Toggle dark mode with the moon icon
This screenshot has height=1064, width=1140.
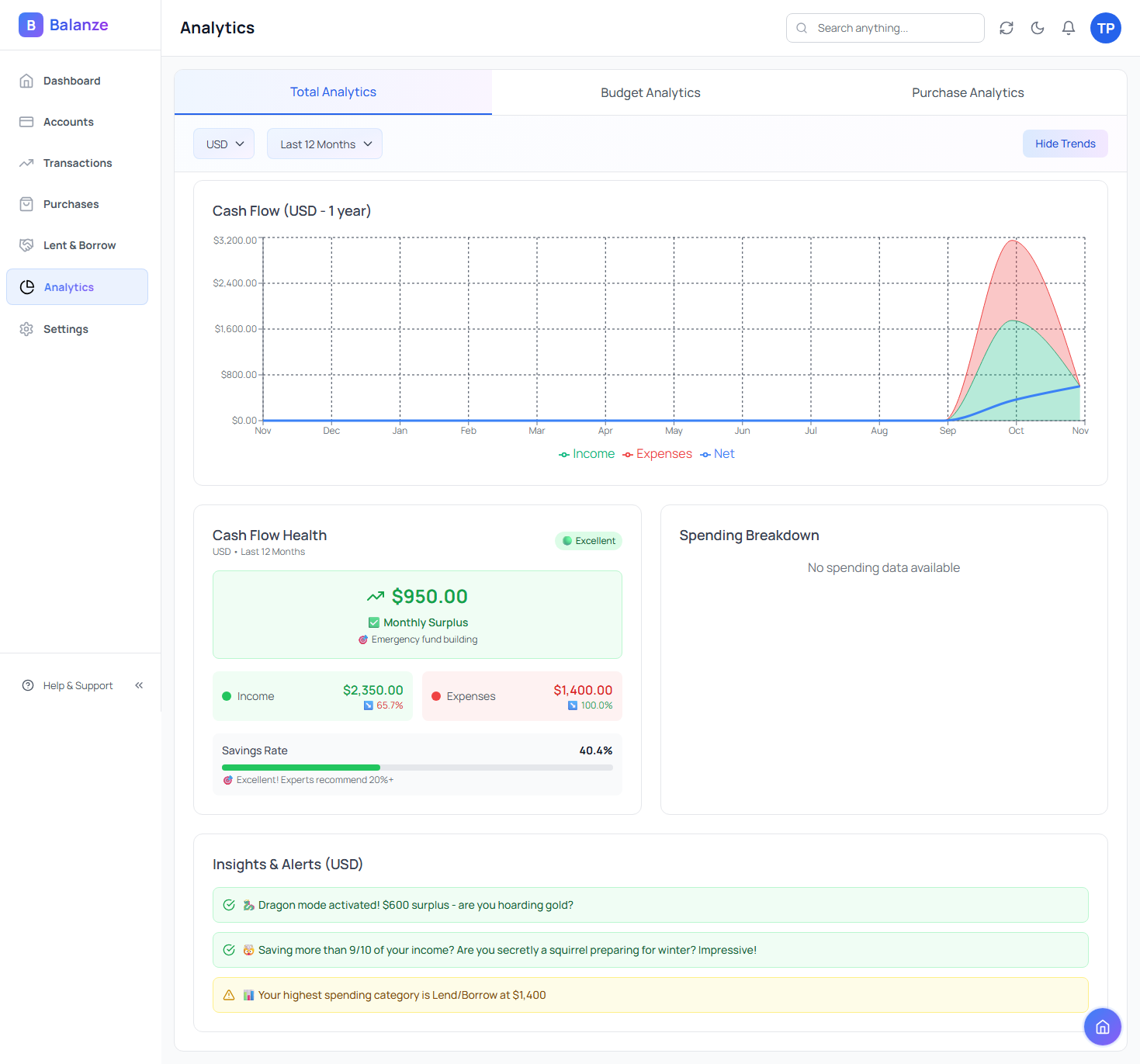point(1038,28)
